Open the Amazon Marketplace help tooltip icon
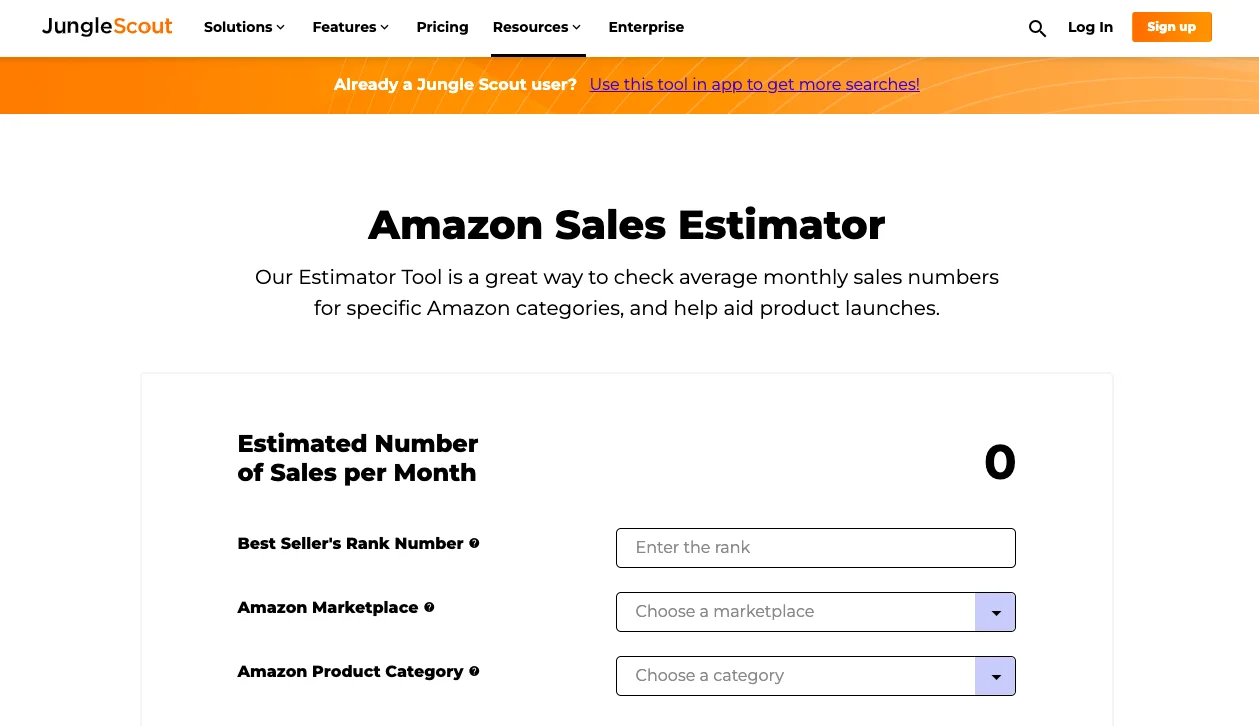Viewport: 1259px width, 726px height. click(429, 607)
